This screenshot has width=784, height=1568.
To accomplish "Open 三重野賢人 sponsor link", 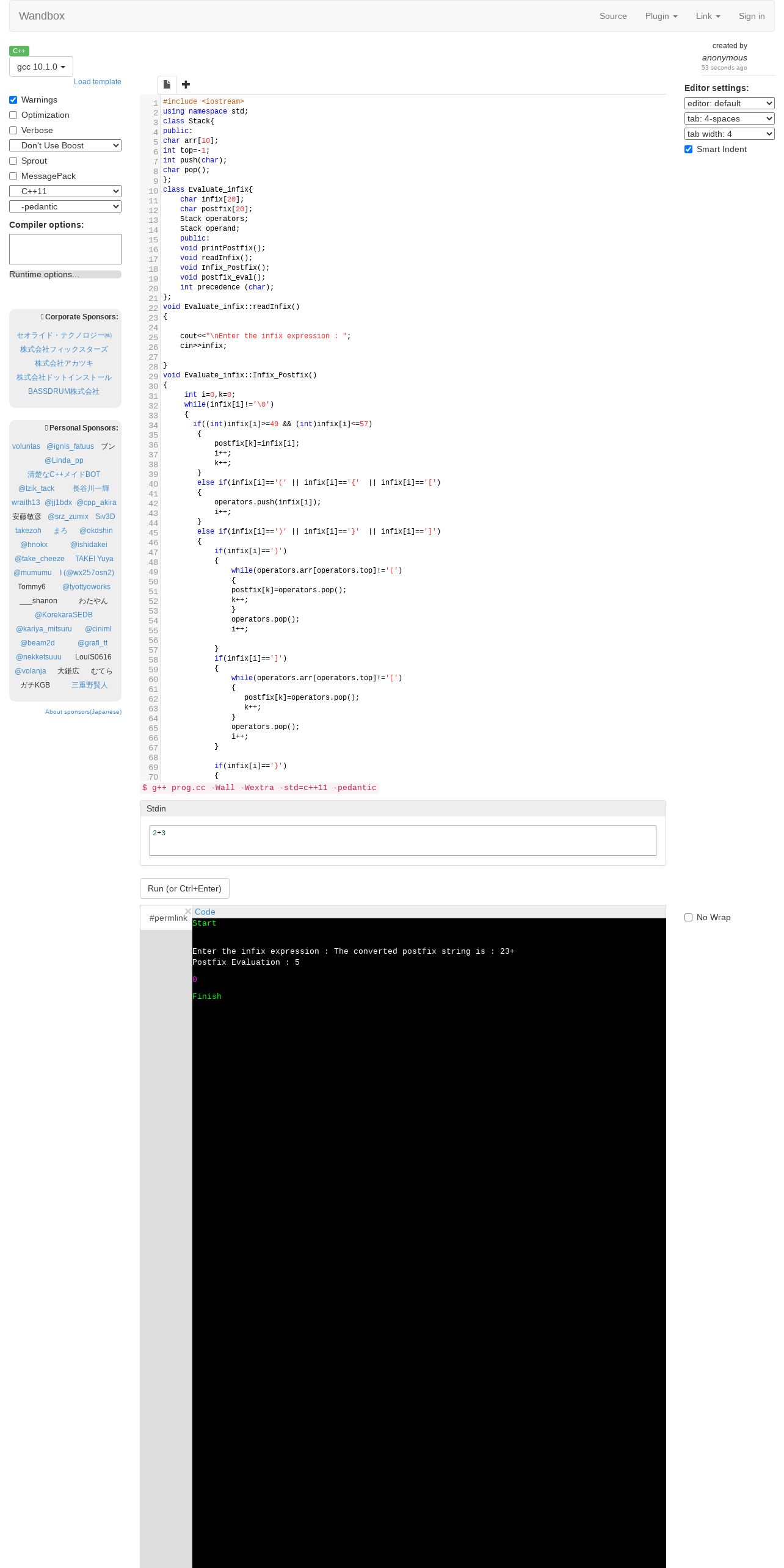I will click(90, 685).
